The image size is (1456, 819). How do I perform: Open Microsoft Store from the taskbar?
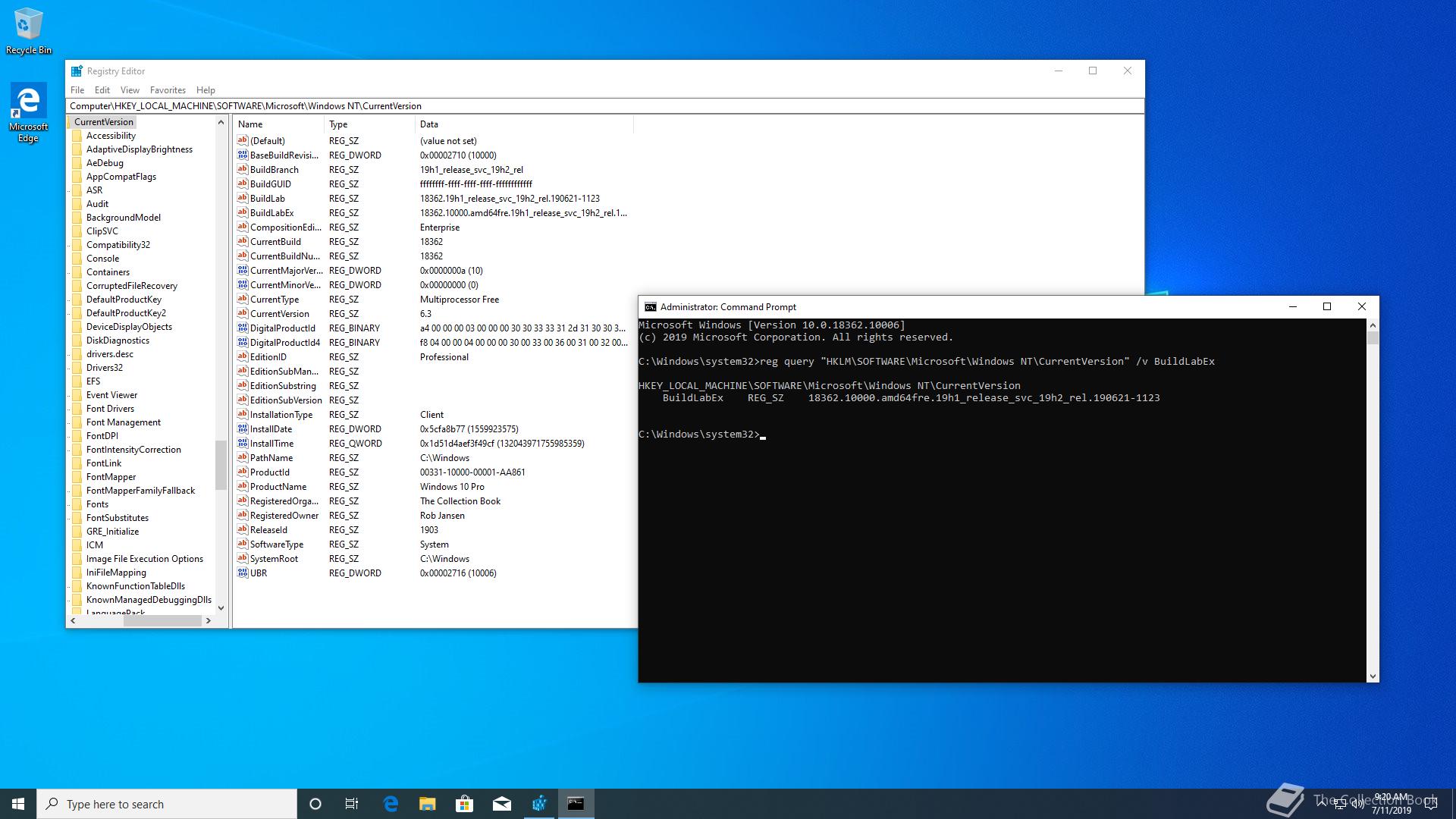(465, 804)
